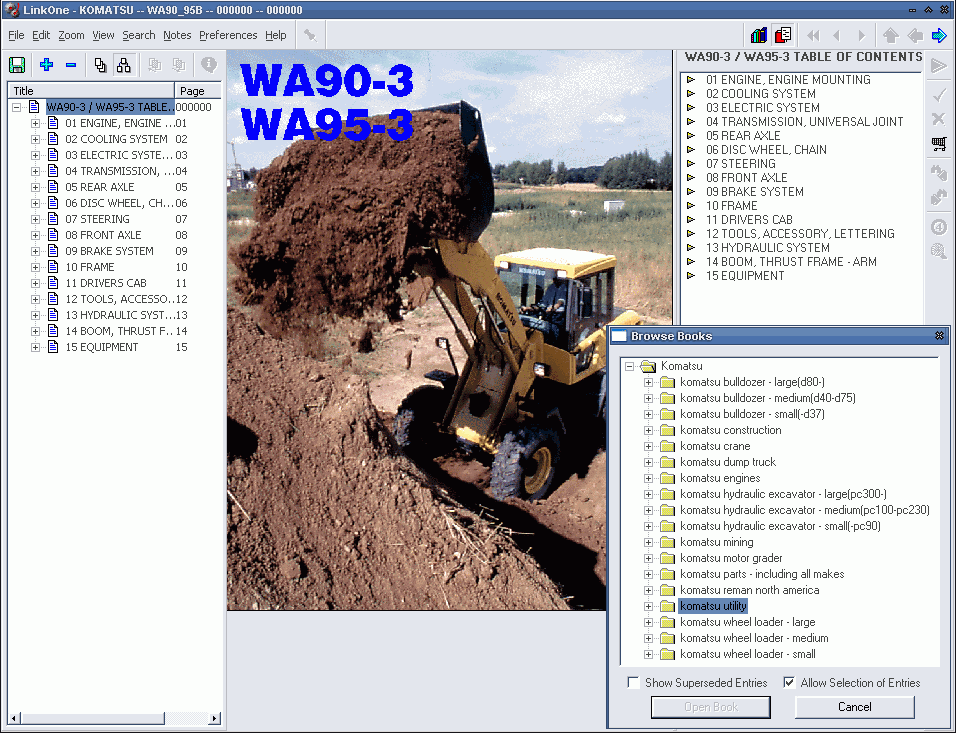This screenshot has height=733, width=956.
Task: Open the Search menu
Action: pos(139,35)
